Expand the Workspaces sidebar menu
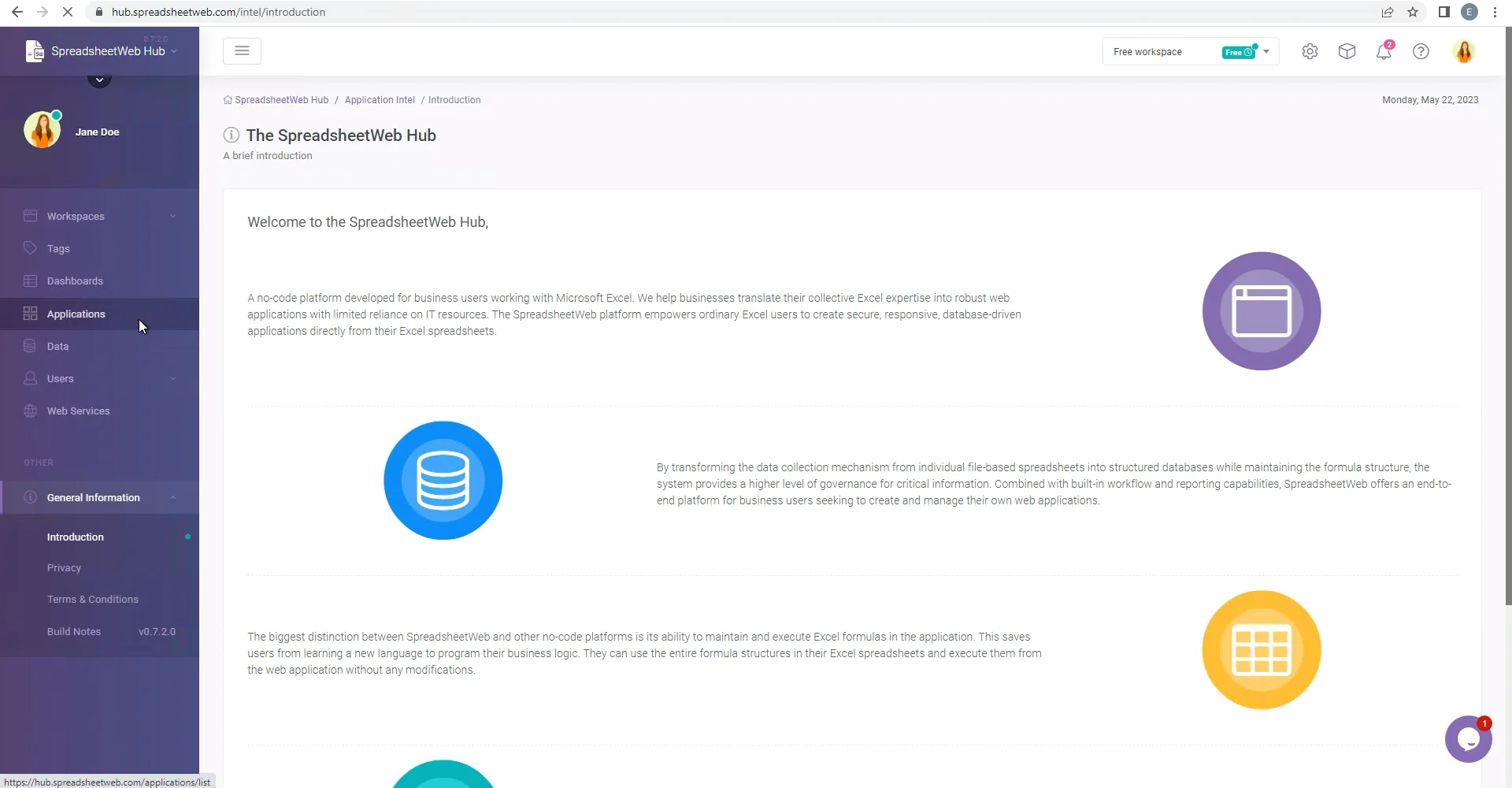Viewport: 1512px width, 788px height. (99, 216)
